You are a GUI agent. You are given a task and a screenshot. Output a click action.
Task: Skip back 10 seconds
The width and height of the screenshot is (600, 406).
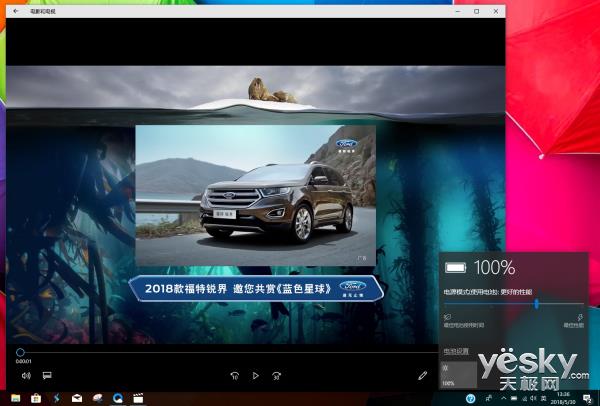(x=234, y=376)
